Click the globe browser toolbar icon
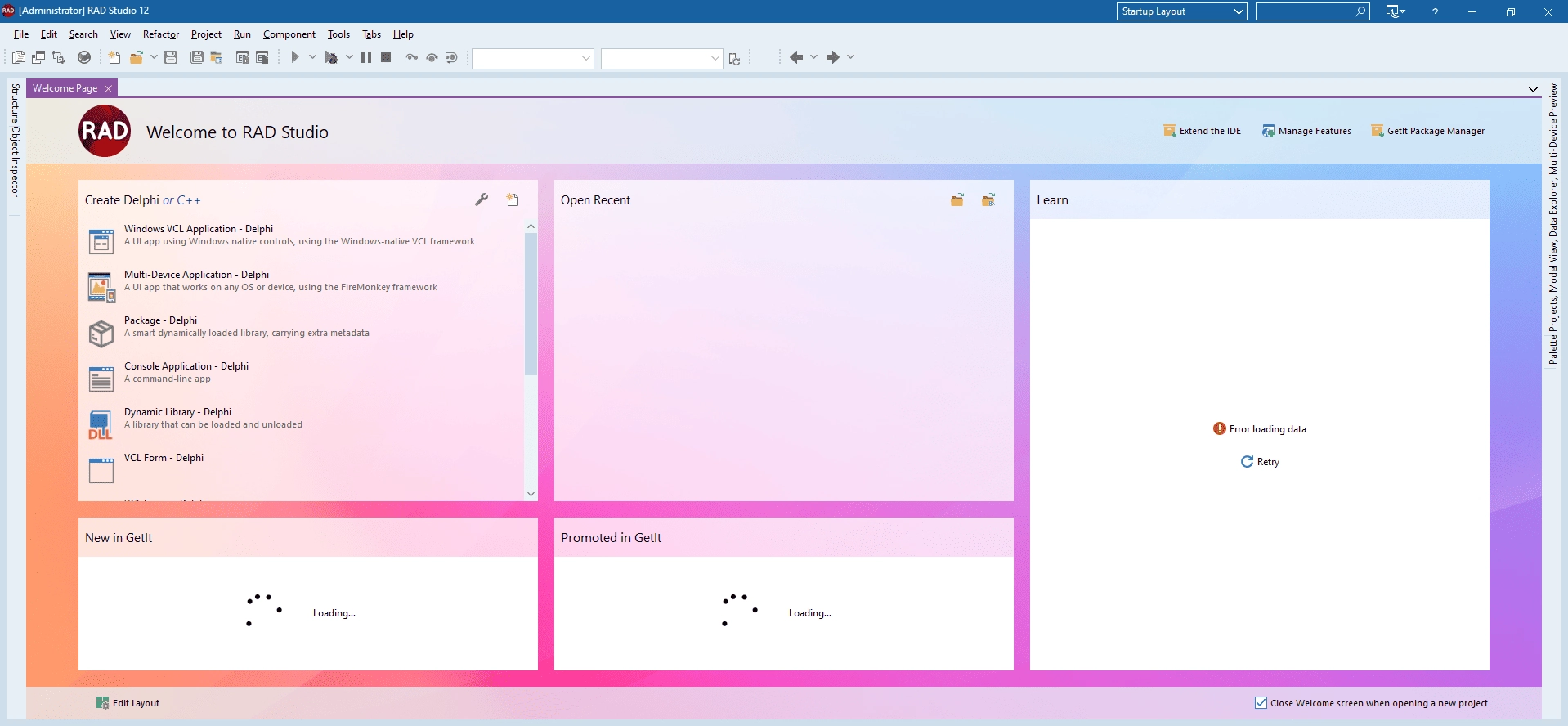1568x726 pixels. coord(84,57)
